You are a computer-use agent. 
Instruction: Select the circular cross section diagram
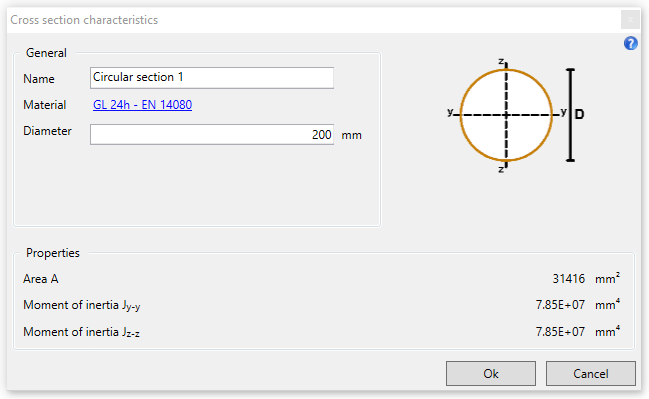click(x=506, y=115)
